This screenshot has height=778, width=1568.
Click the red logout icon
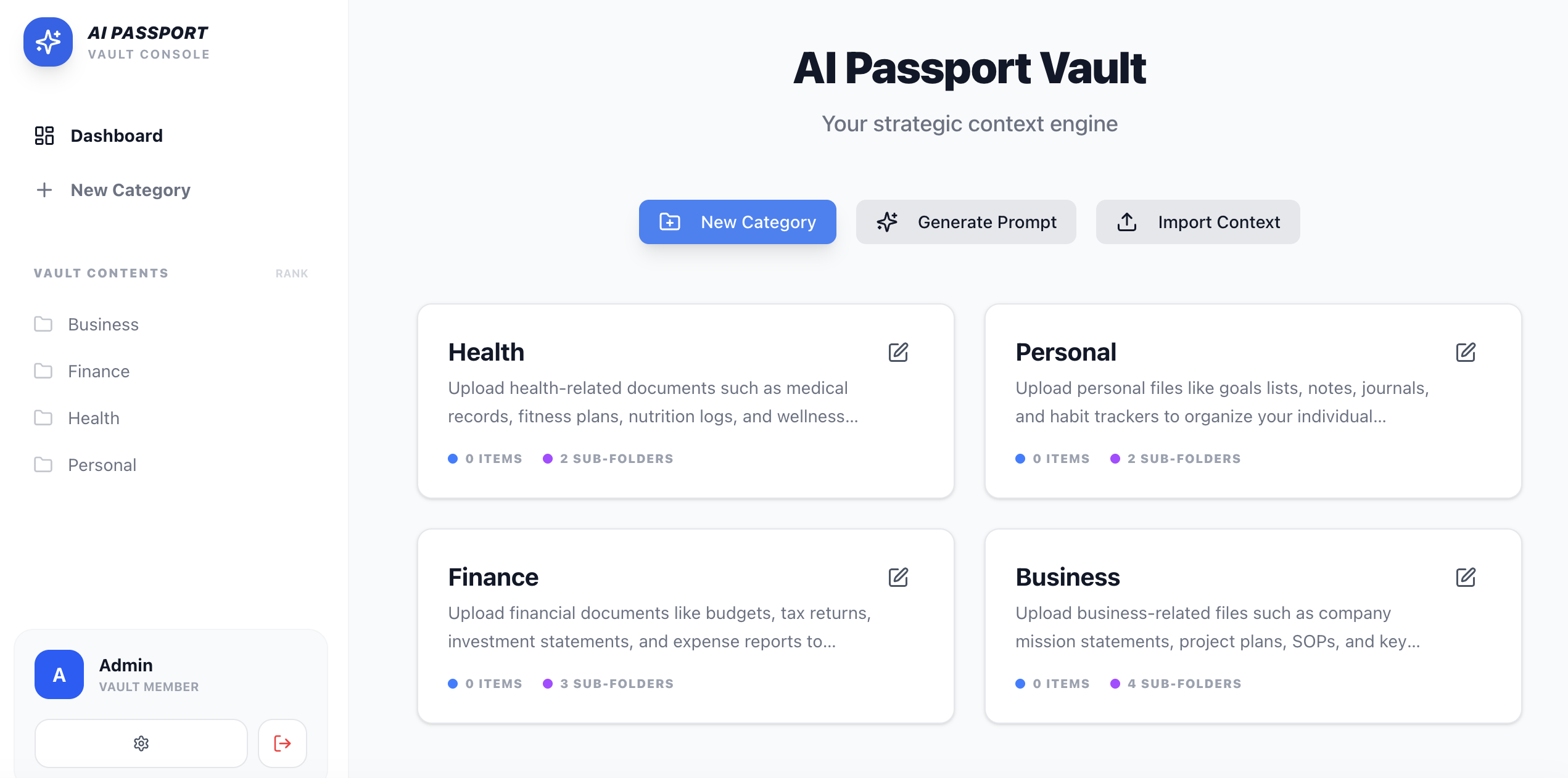282,743
